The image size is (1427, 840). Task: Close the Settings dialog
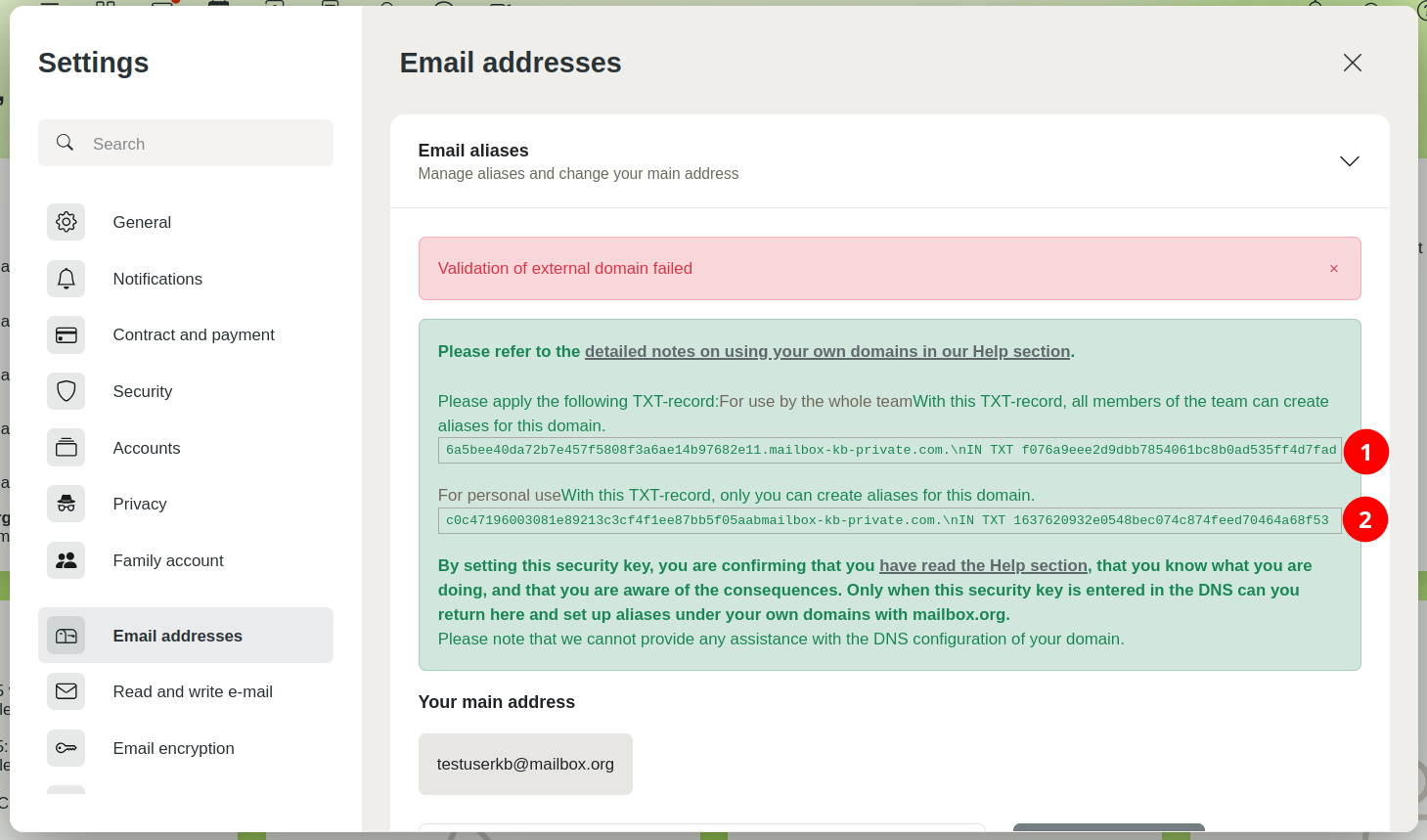tap(1352, 63)
